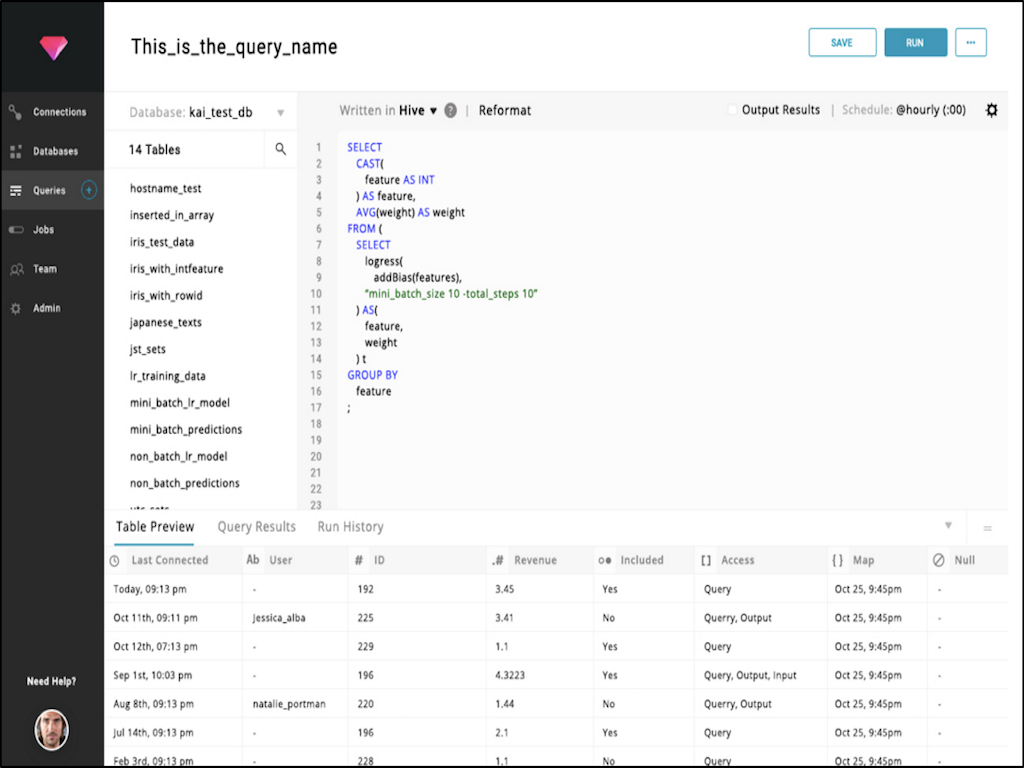Screen dimensions: 1024x768
Task: Open the more options ellipsis button
Action: click(970, 43)
